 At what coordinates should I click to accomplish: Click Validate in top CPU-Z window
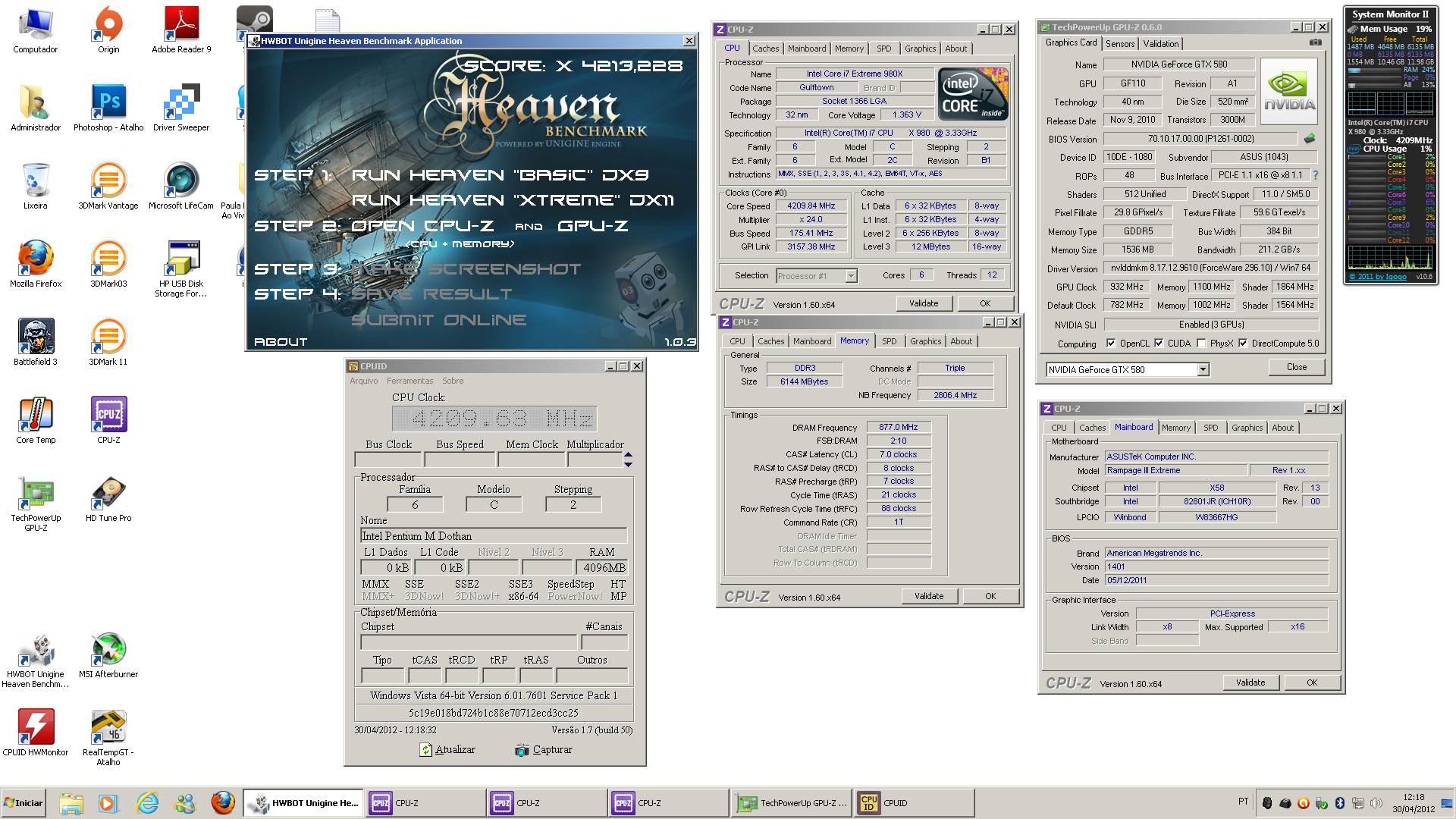(x=923, y=303)
